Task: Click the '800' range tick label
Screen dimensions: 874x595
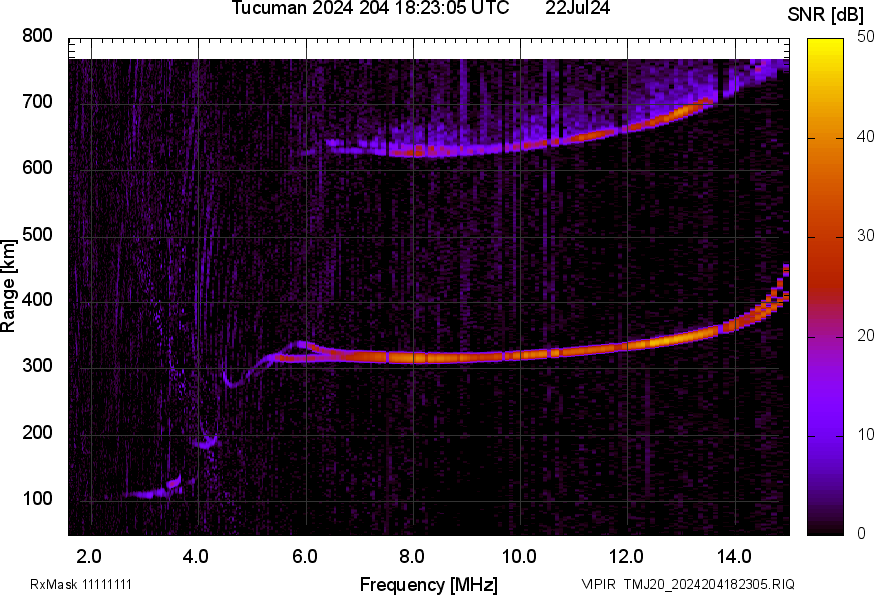Action: point(38,36)
